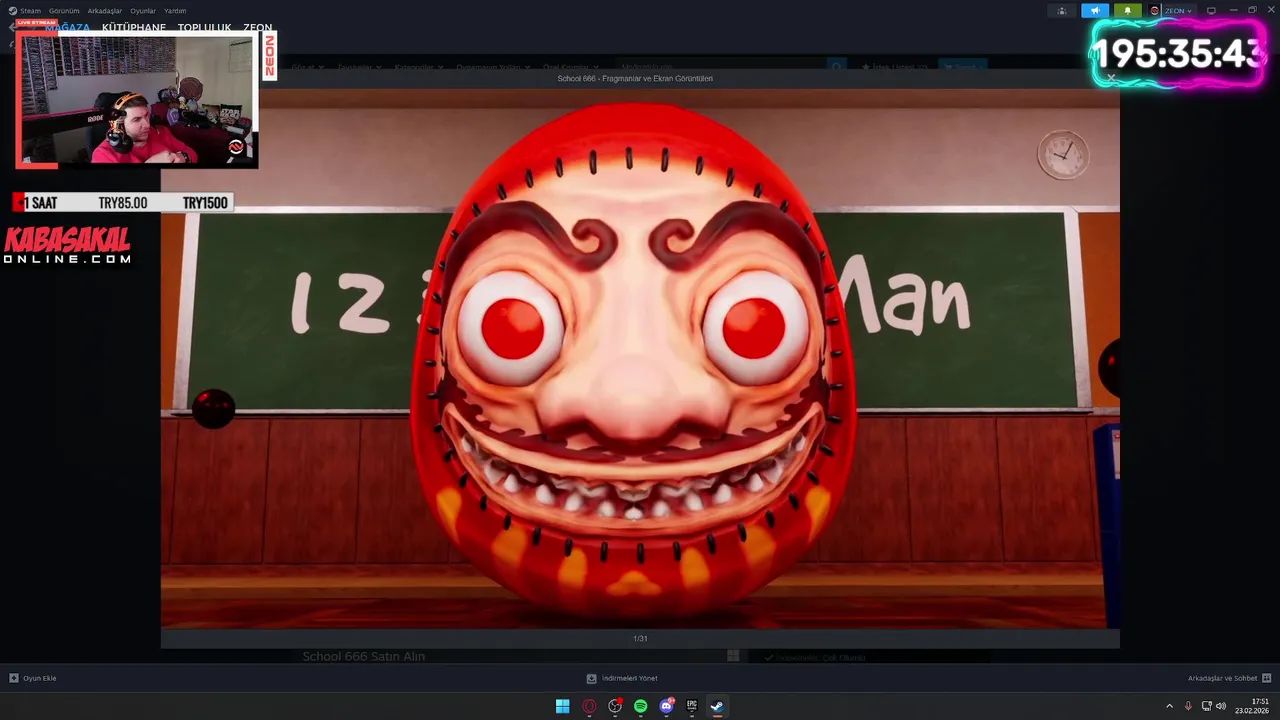Click the download icon beside İndirmeleri Yönet
1280x720 pixels.
591,678
